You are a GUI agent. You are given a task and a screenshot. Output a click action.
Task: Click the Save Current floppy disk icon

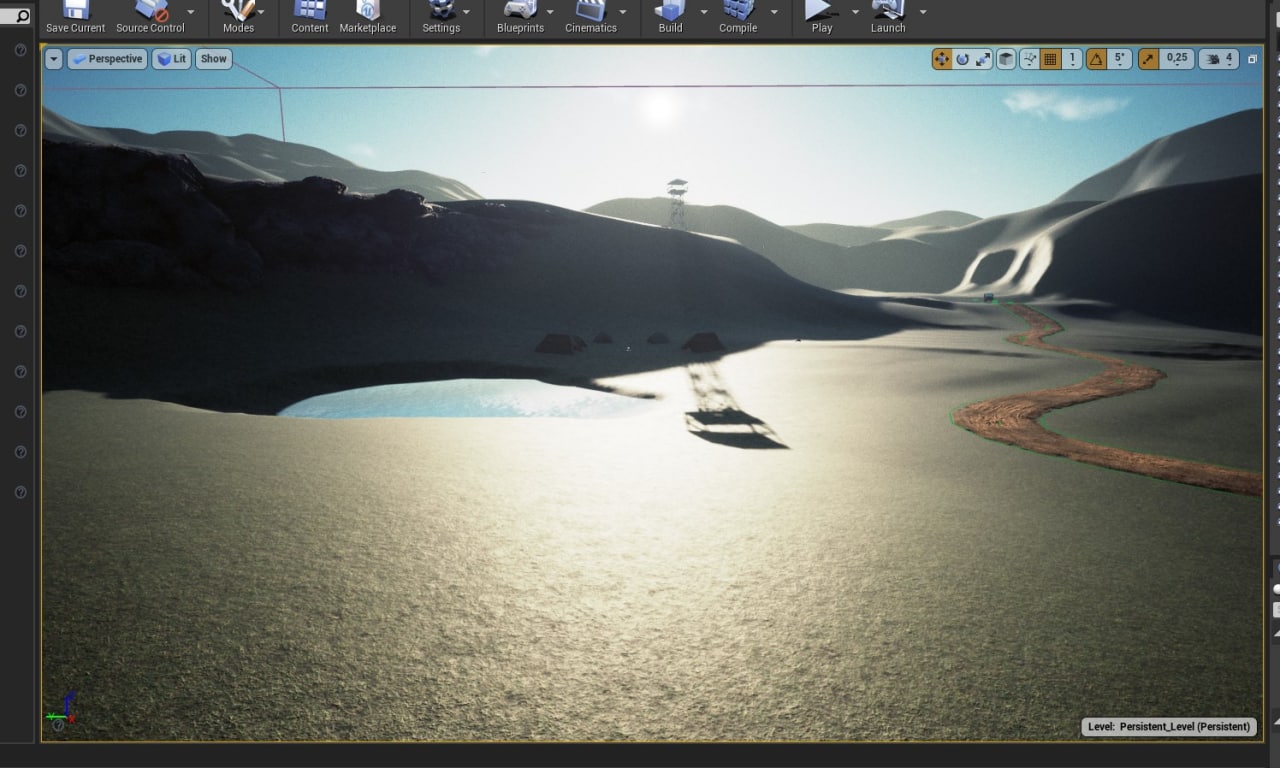(75, 10)
